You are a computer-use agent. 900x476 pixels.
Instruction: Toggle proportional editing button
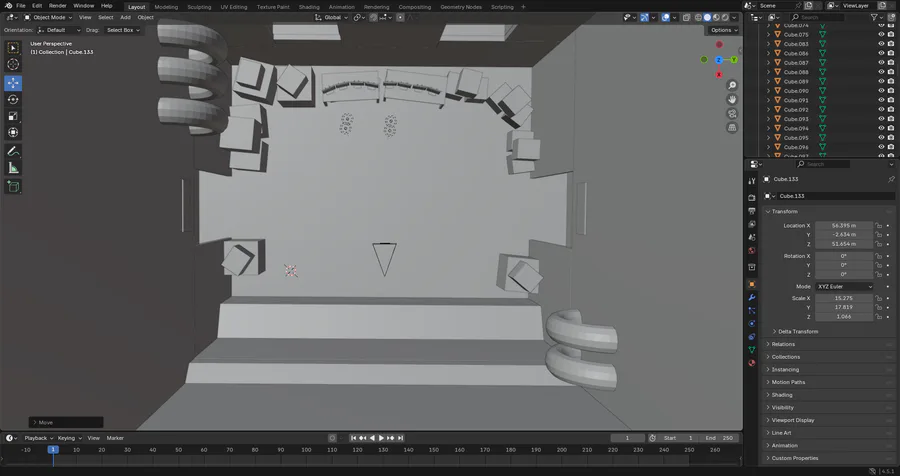401,18
